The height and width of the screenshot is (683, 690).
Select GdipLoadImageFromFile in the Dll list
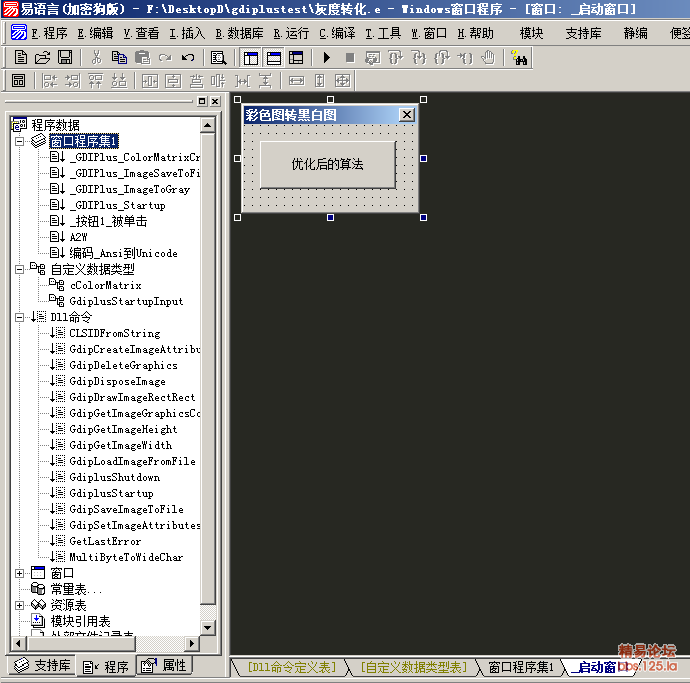coord(132,461)
